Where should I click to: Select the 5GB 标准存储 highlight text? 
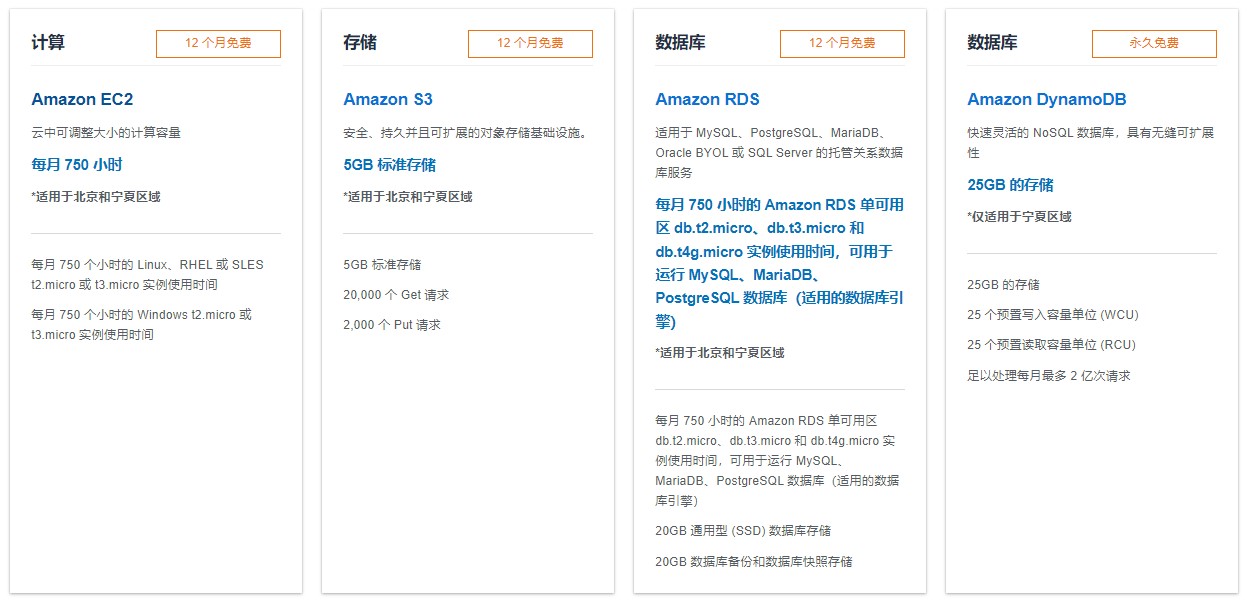point(390,165)
